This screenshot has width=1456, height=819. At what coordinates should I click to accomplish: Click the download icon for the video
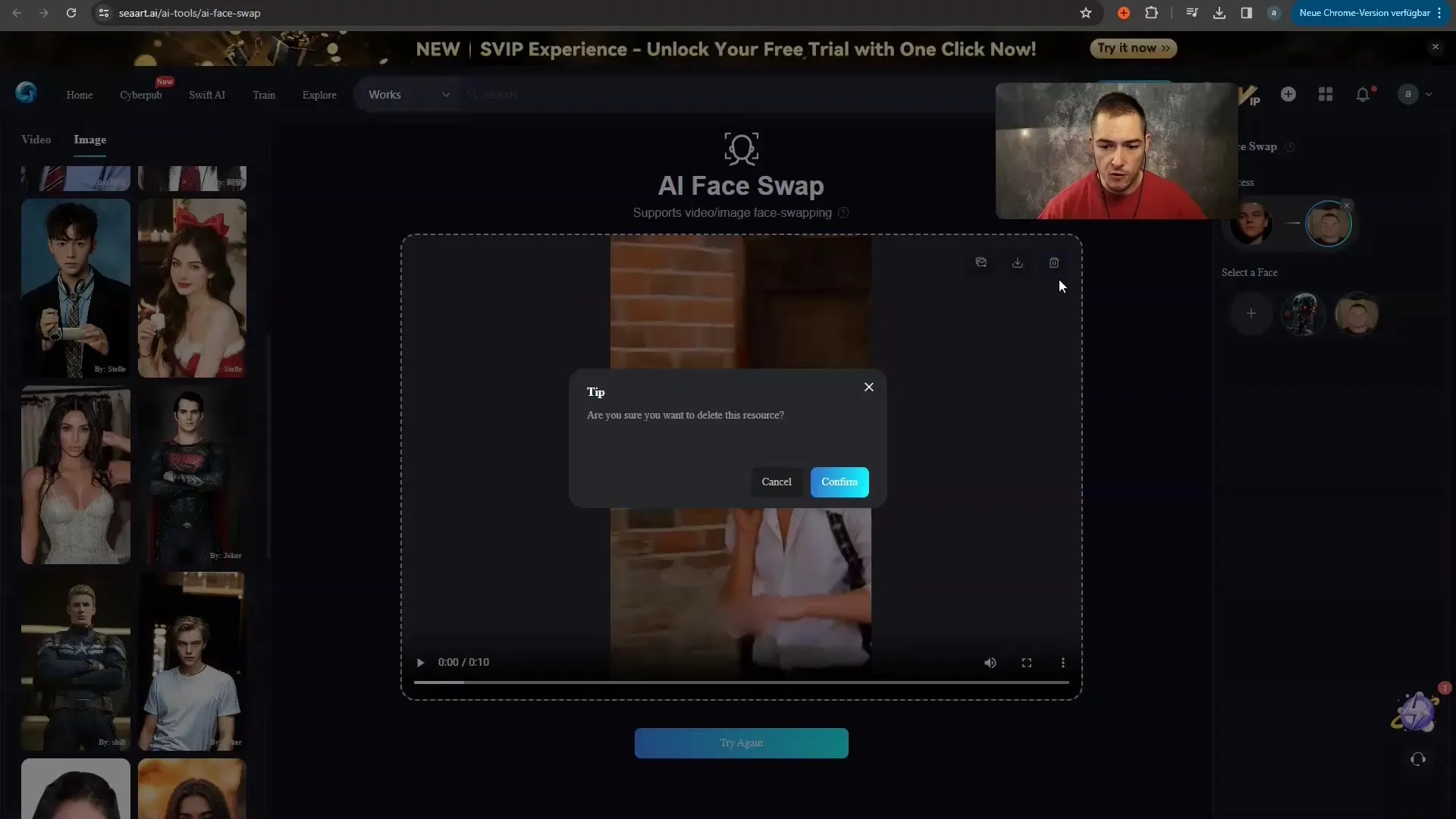point(1017,262)
